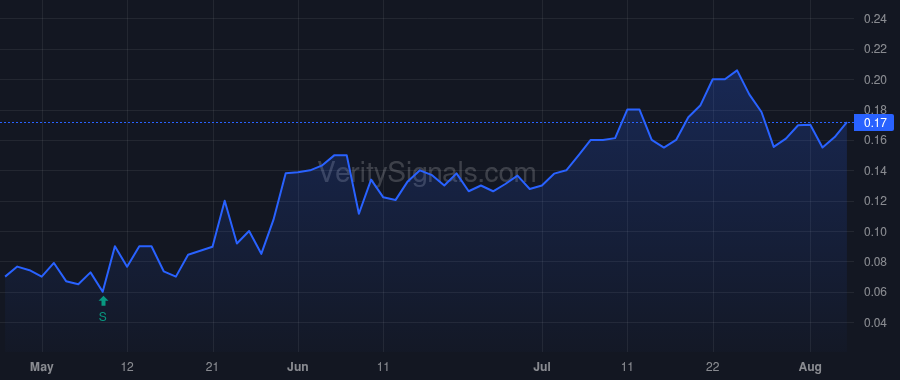
Task: Click the Jul date axis label
Action: (542, 367)
